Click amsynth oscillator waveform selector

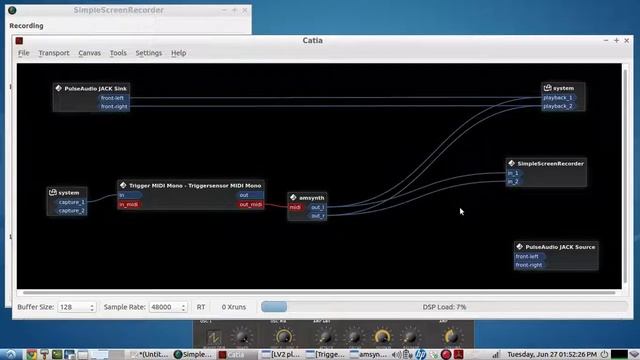pos(214,338)
